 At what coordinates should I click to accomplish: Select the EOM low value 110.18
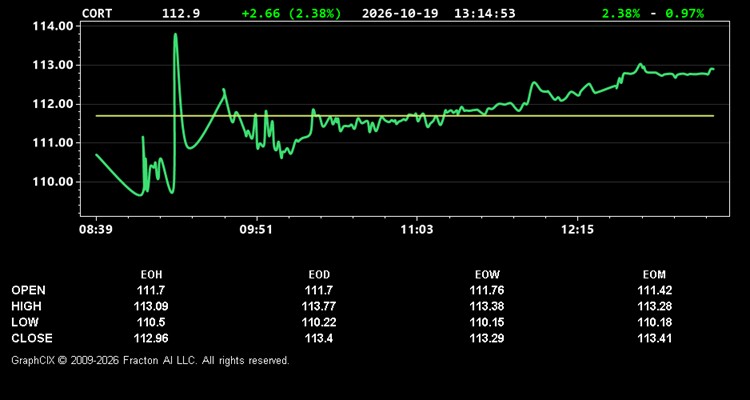(x=654, y=322)
